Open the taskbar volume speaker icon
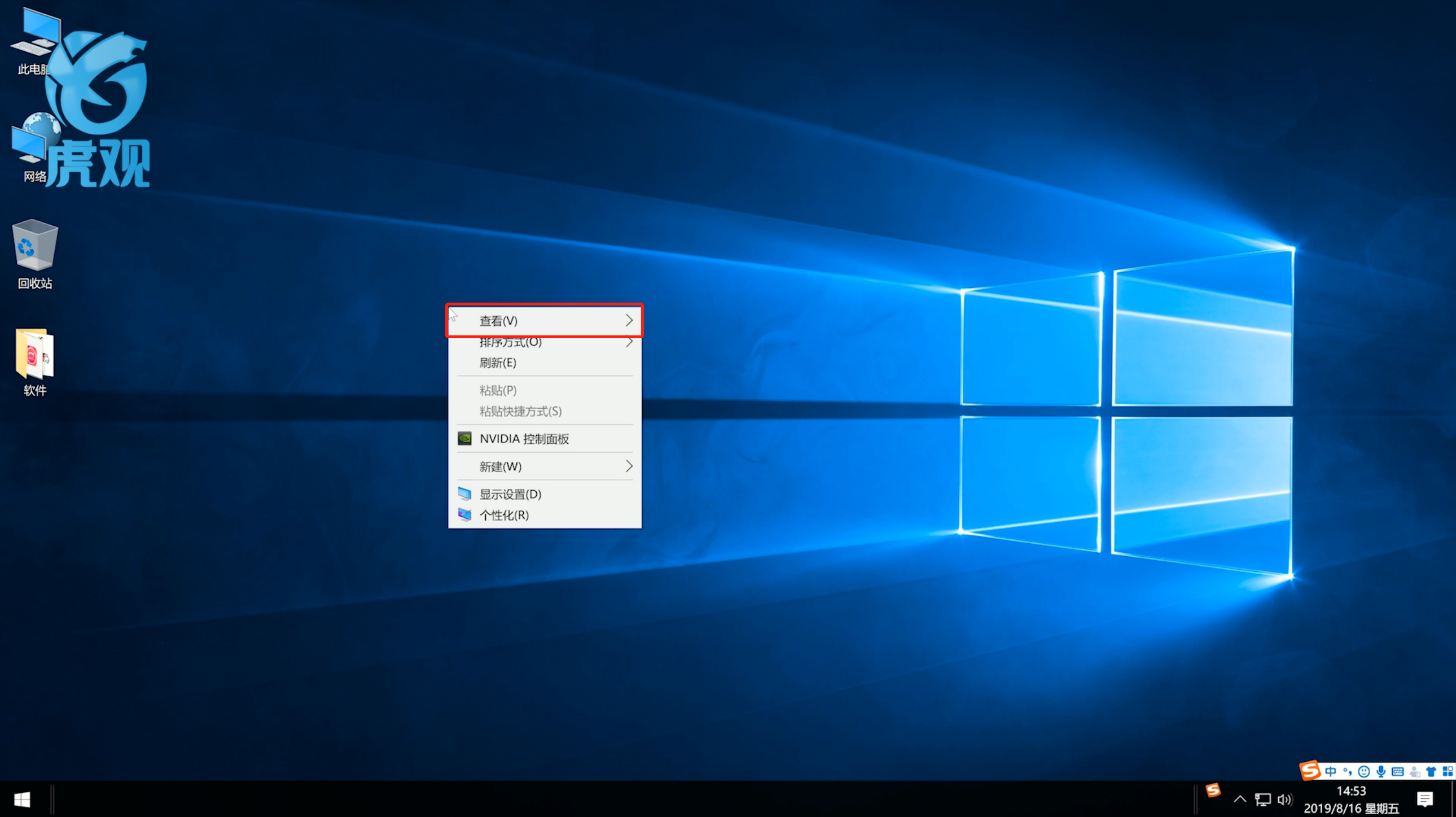The height and width of the screenshot is (817, 1456). (x=1285, y=799)
